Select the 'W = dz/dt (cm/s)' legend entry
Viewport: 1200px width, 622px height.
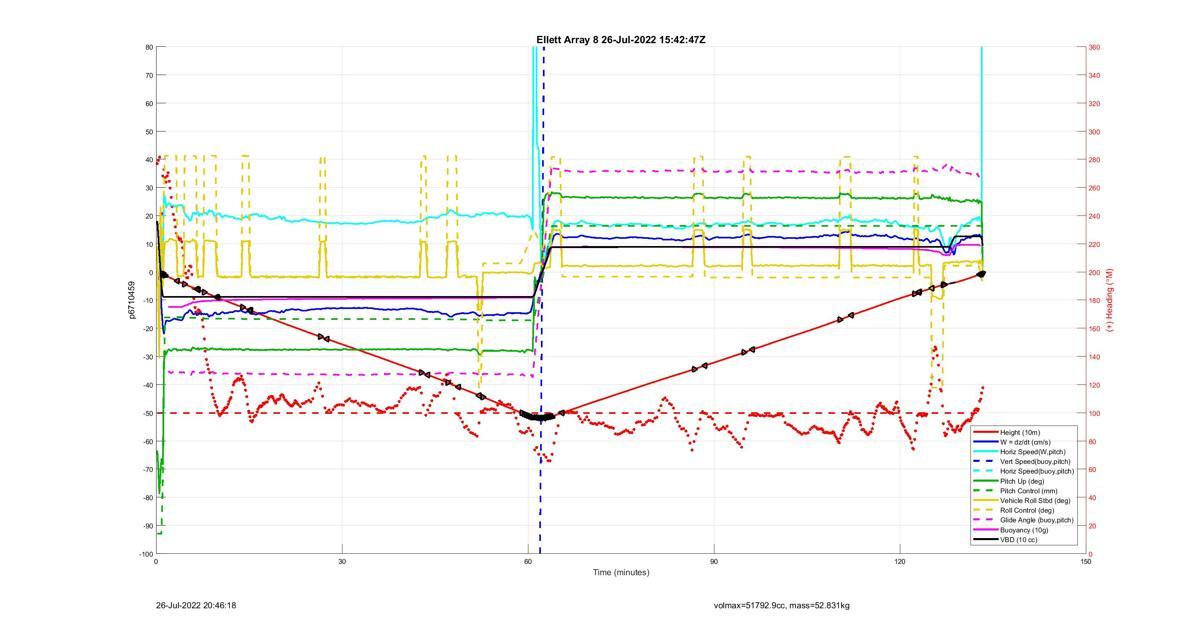1026,441
